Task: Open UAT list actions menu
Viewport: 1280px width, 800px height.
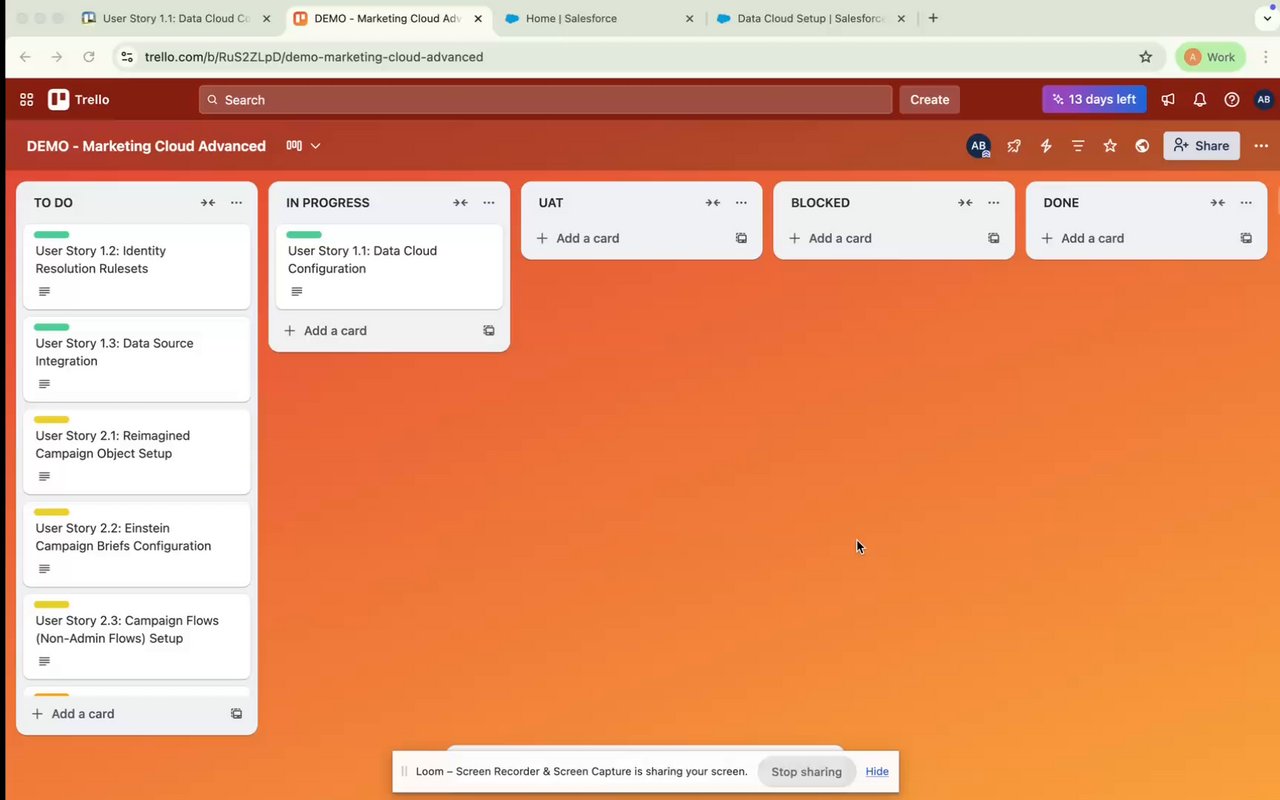Action: (x=741, y=203)
